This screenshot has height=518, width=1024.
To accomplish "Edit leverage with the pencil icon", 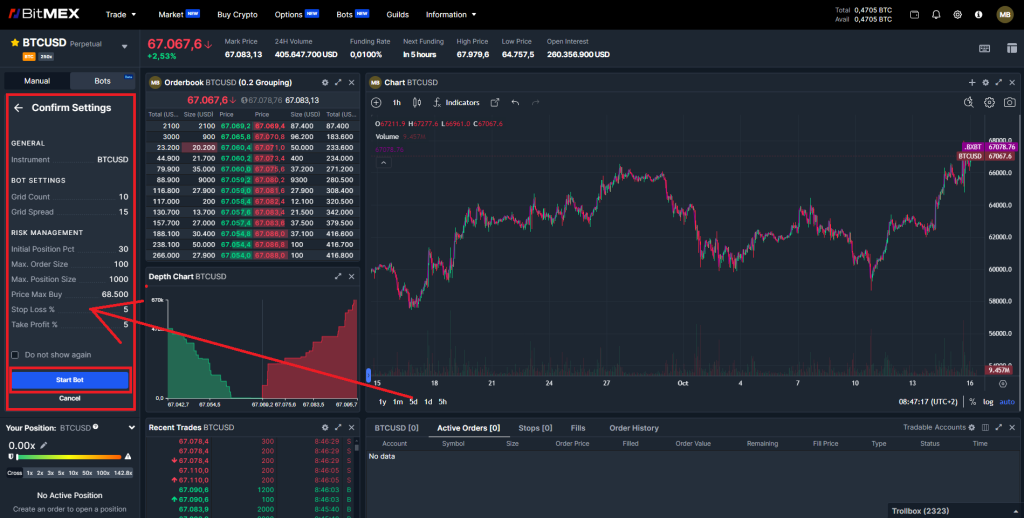I will coord(43,446).
